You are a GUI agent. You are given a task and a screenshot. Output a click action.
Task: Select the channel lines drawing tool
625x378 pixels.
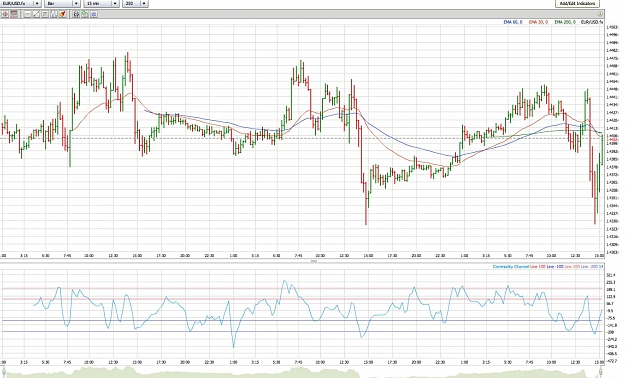(54, 14)
